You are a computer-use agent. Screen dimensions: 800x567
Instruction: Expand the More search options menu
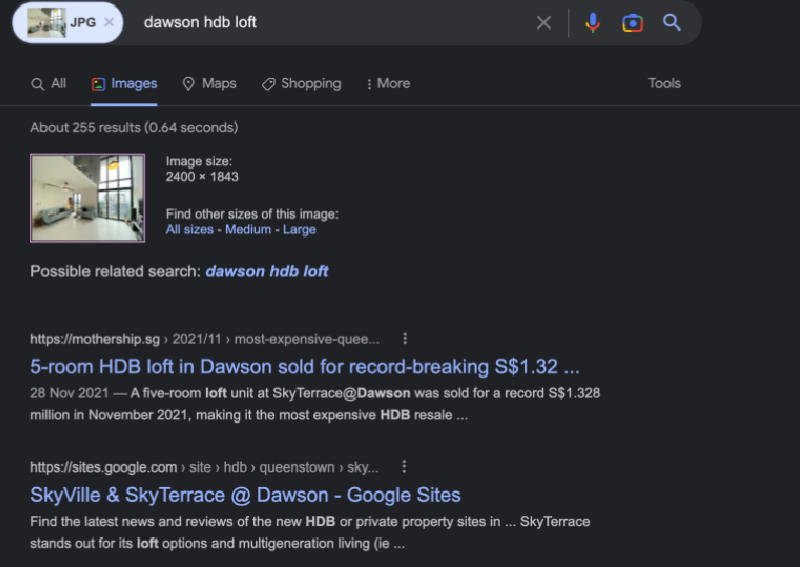(x=388, y=84)
